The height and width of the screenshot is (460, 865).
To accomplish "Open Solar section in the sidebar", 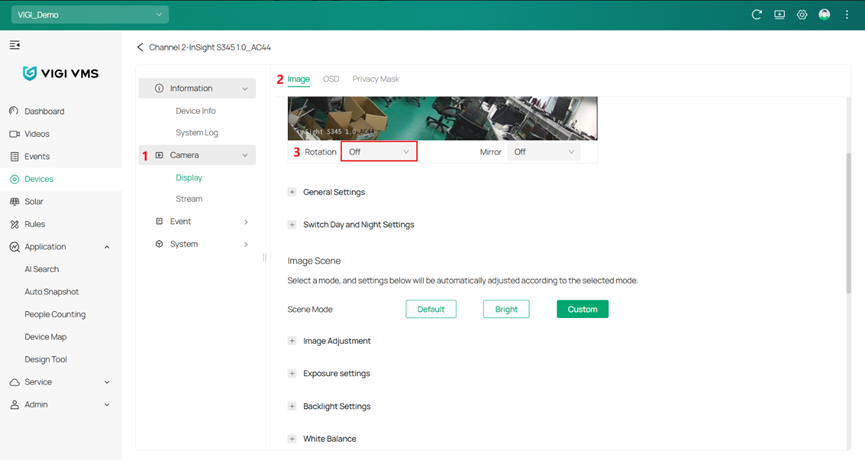I will tap(34, 201).
